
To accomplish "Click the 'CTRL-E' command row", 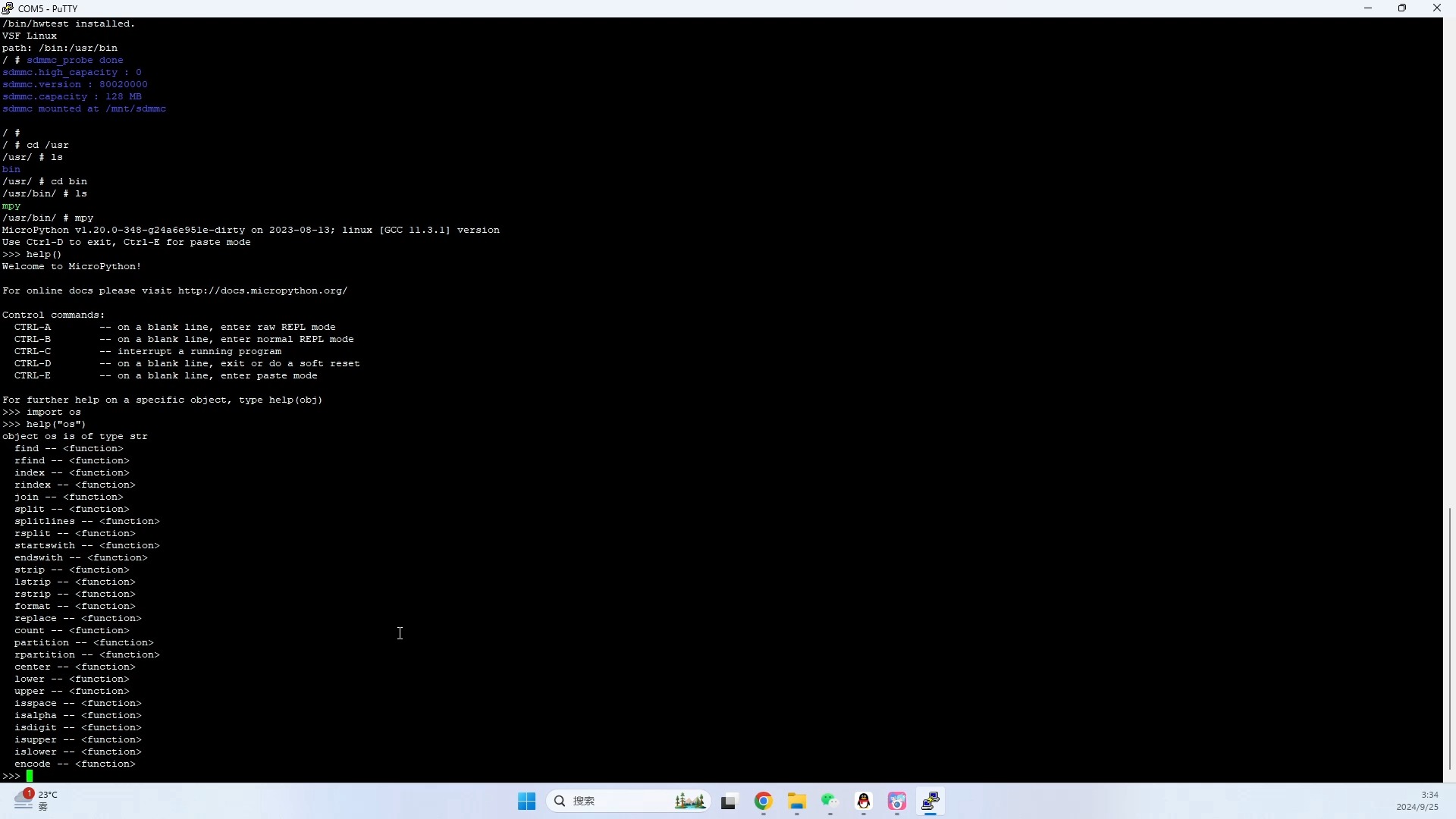I will pos(166,376).
